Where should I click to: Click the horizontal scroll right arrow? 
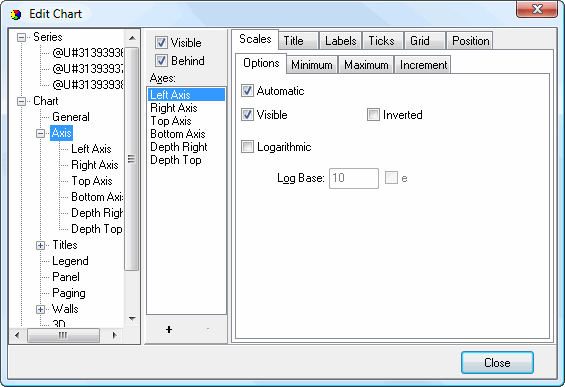114,335
